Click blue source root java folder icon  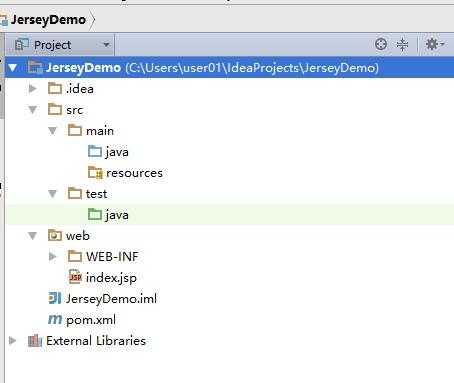pyautogui.click(x=95, y=151)
